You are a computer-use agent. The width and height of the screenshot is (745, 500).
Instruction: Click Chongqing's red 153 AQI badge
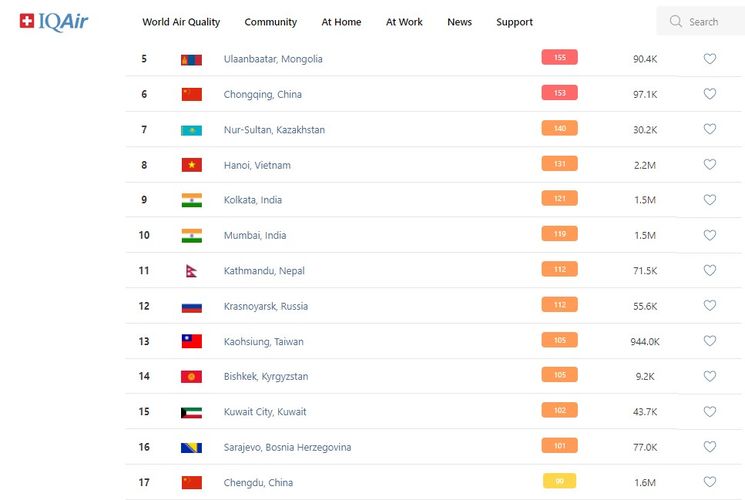pos(559,93)
